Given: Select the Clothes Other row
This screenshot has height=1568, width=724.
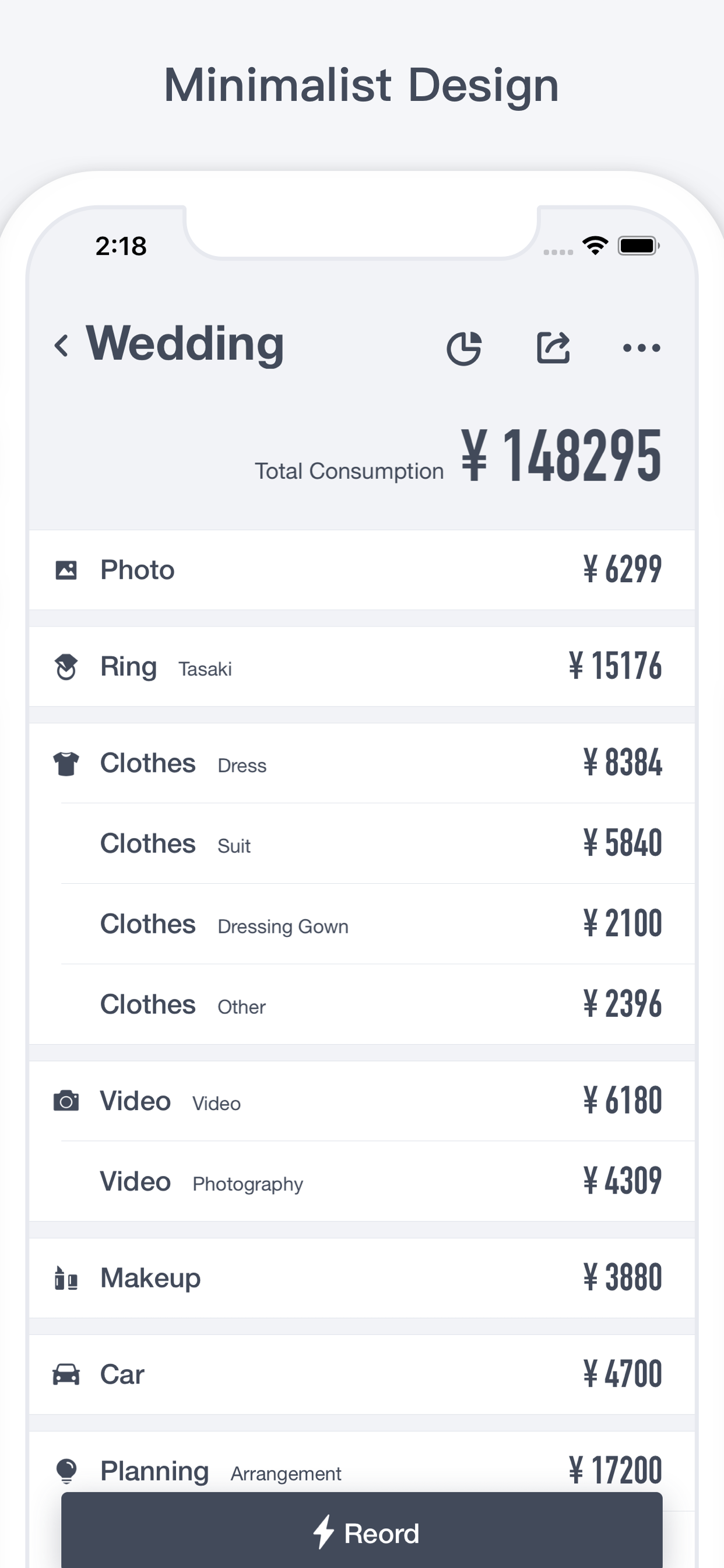Looking at the screenshot, I should coord(362,1005).
